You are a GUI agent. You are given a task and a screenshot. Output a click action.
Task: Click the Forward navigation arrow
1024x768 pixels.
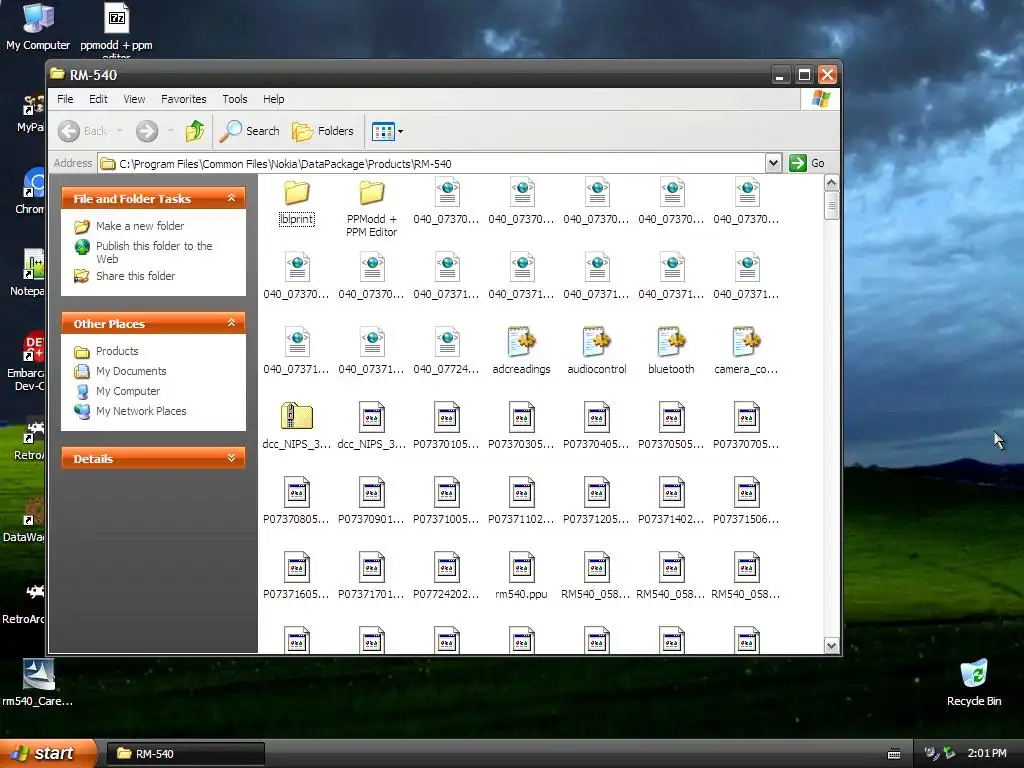[147, 131]
